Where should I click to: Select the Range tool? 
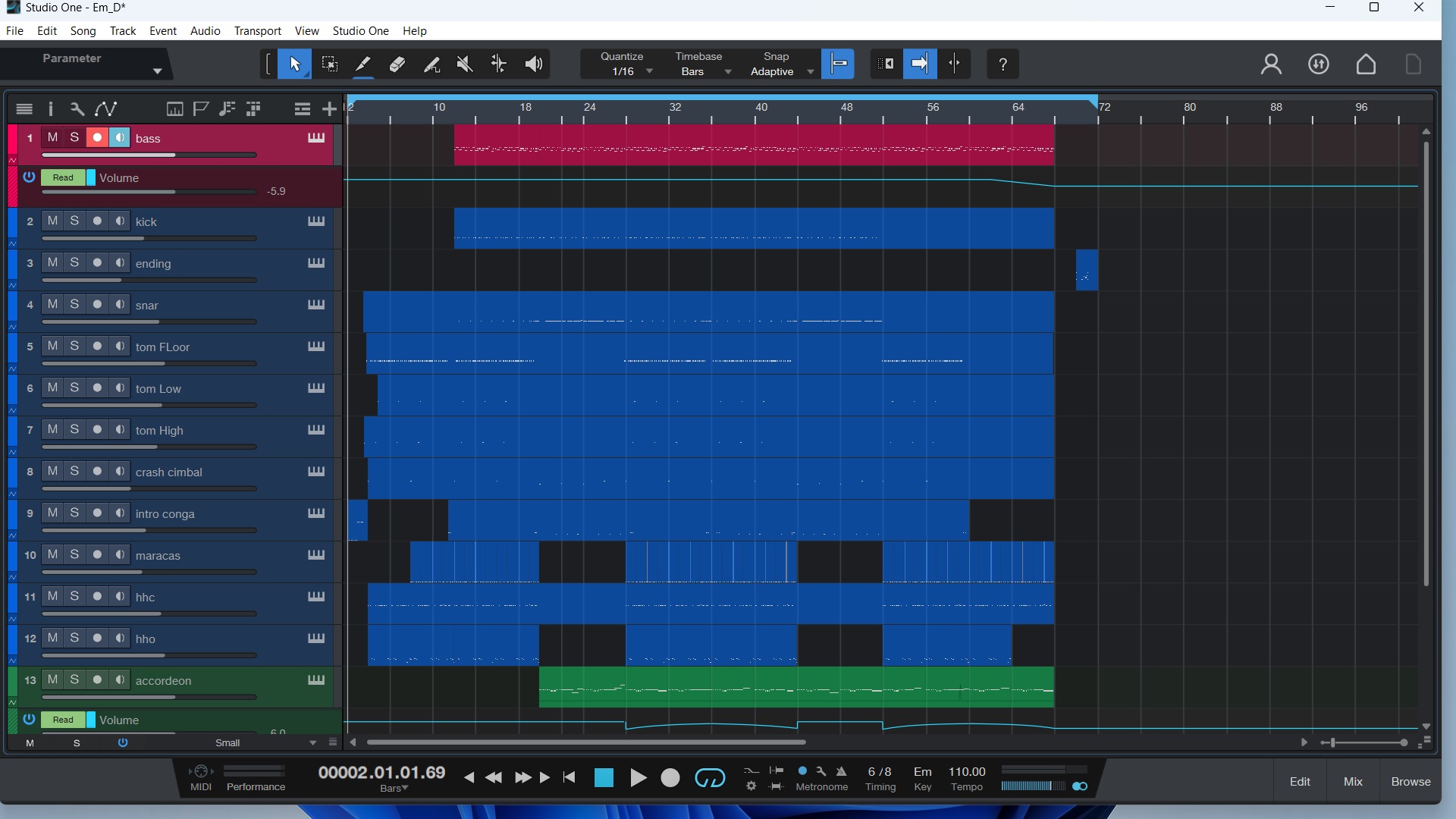329,64
